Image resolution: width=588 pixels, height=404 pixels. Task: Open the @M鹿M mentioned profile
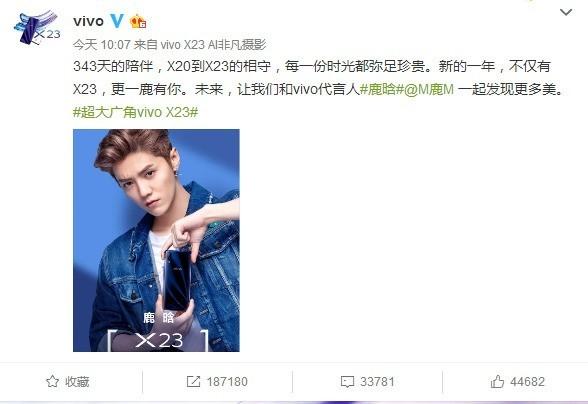(428, 89)
